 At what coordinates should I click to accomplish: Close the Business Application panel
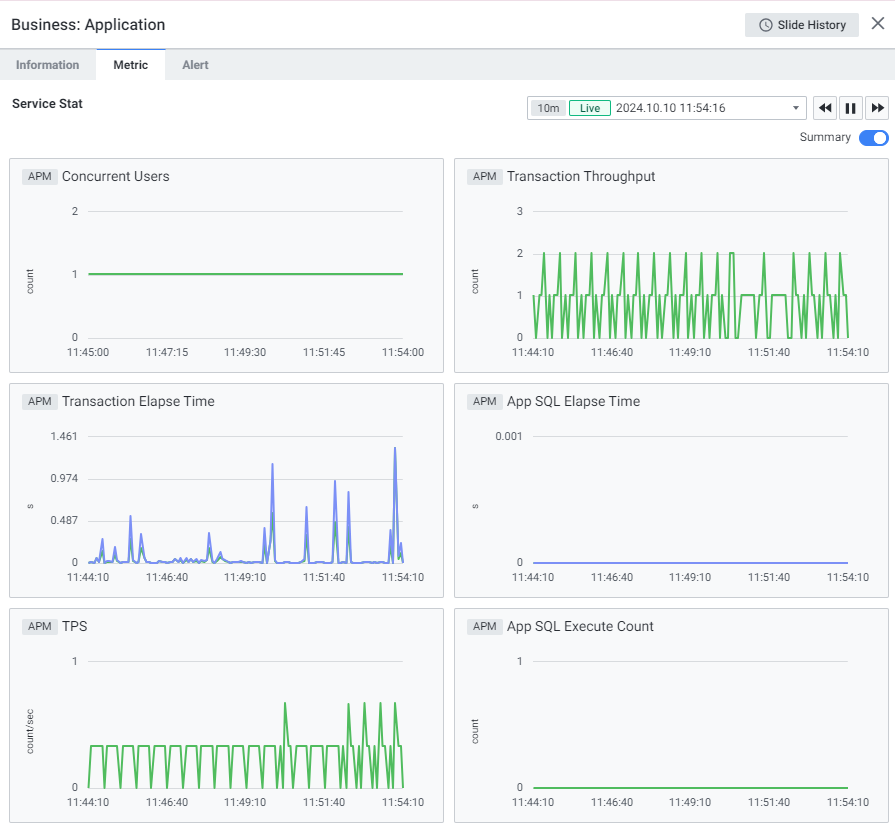(x=877, y=24)
